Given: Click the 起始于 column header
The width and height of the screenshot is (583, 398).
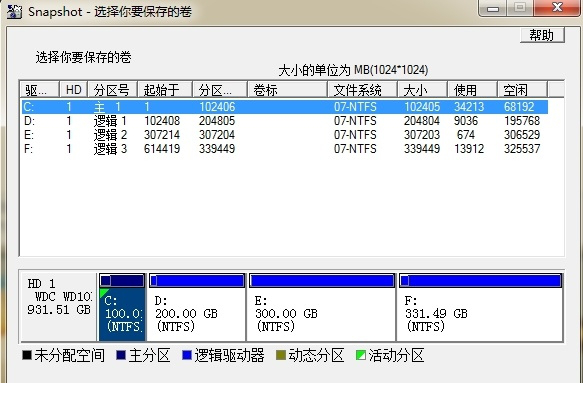Looking at the screenshot, I should tap(165, 90).
